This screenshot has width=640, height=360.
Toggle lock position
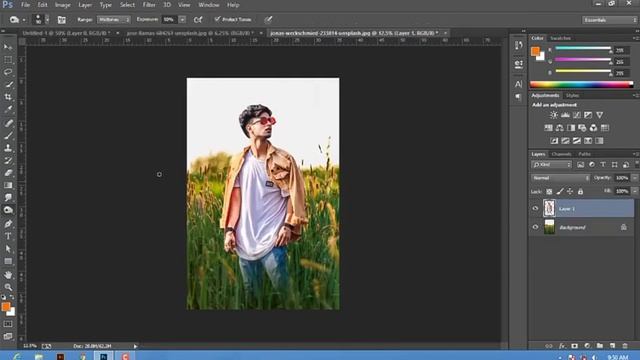[570, 191]
